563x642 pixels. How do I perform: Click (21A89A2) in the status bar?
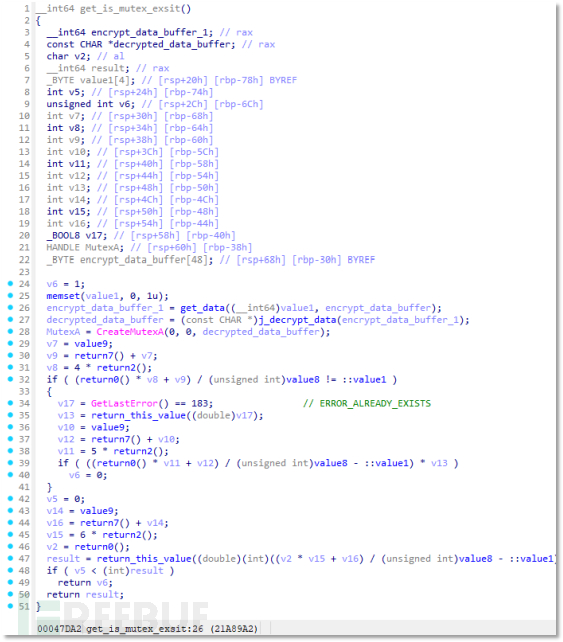tap(234, 628)
